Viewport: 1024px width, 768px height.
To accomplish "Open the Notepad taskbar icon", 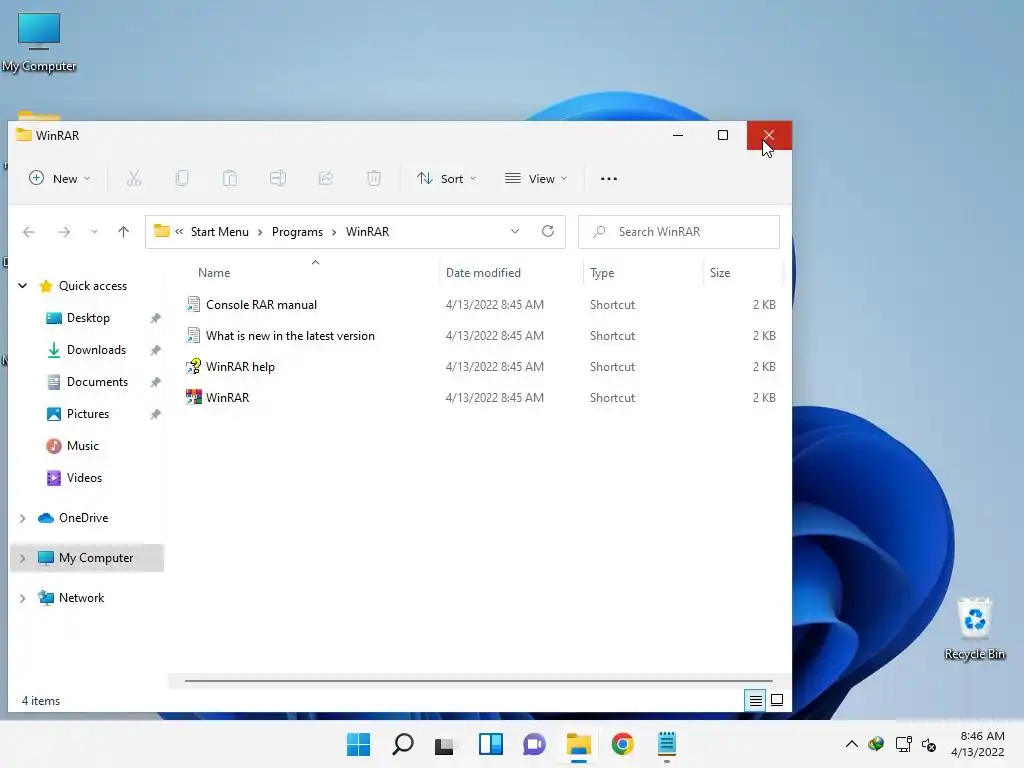I will [667, 744].
